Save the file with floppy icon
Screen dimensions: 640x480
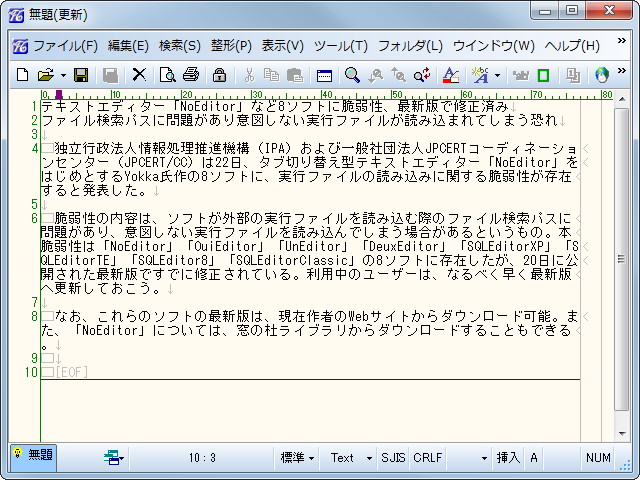click(81, 75)
